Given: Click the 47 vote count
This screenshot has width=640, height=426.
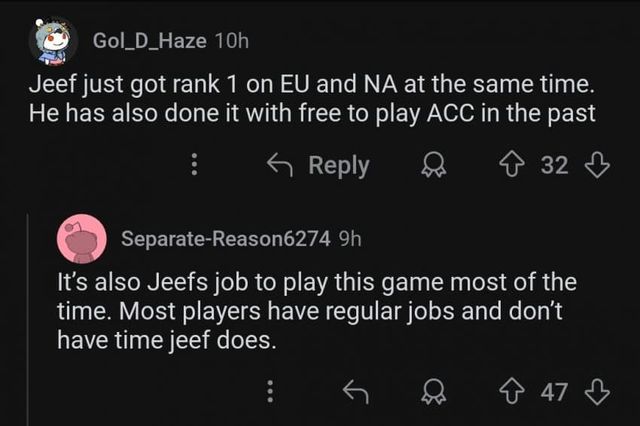Looking at the screenshot, I should tap(554, 392).
